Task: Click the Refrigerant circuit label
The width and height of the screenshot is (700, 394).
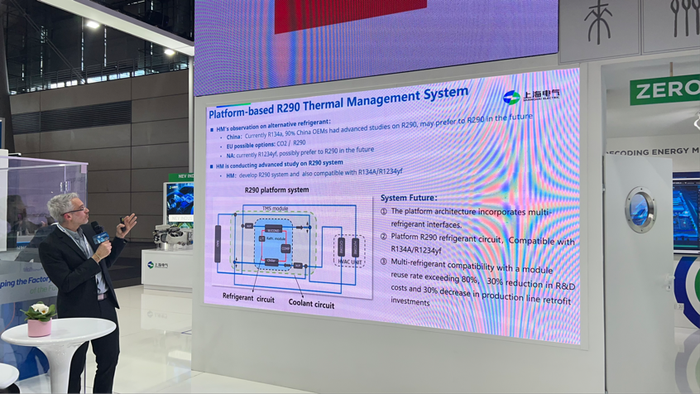Action: point(249,298)
